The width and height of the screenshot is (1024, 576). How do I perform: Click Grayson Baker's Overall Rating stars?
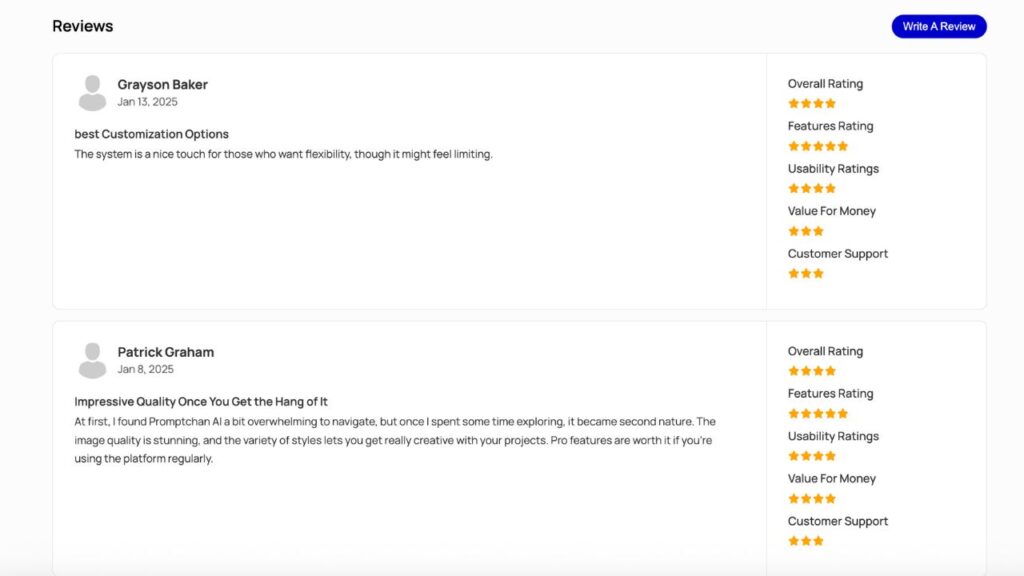tap(811, 103)
